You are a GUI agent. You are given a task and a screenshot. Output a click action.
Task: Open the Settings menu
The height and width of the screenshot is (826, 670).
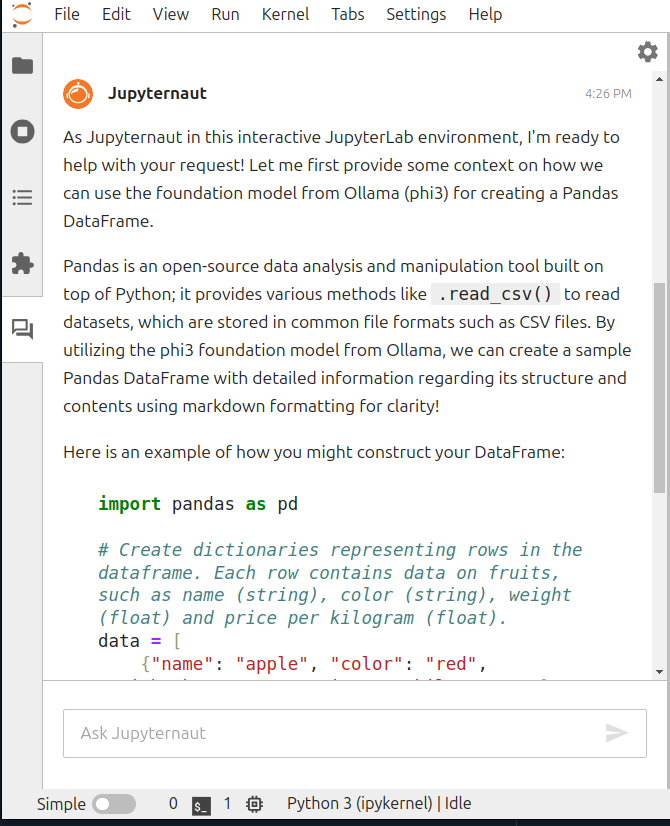point(416,14)
